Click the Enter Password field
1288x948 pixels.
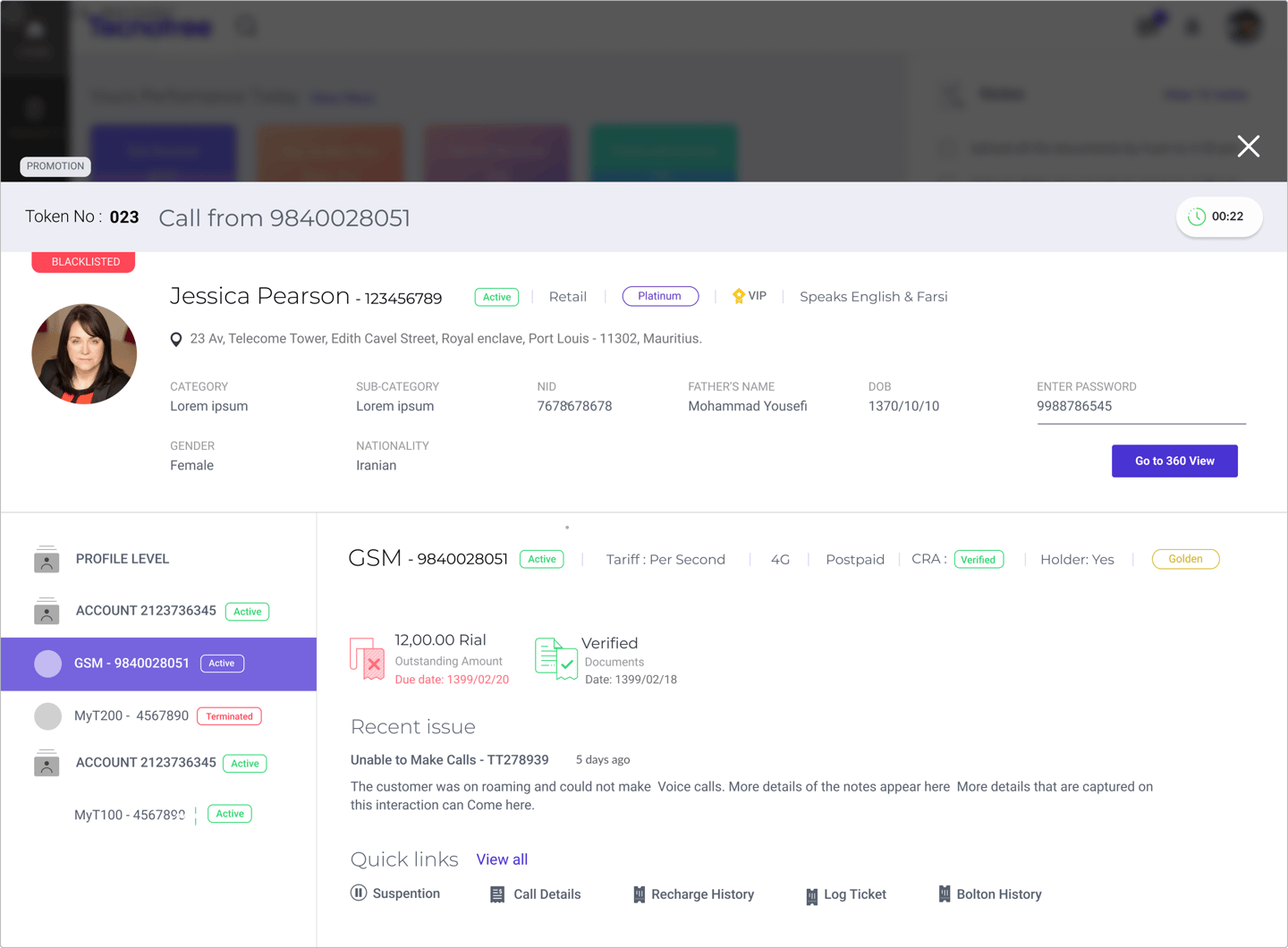[x=1140, y=407]
